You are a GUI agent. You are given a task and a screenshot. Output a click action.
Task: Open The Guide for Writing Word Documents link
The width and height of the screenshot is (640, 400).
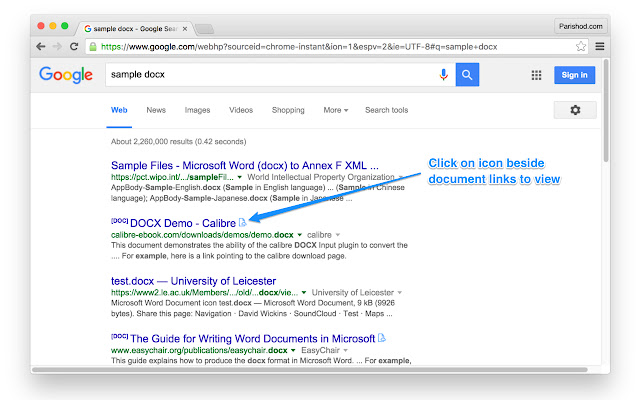click(253, 339)
